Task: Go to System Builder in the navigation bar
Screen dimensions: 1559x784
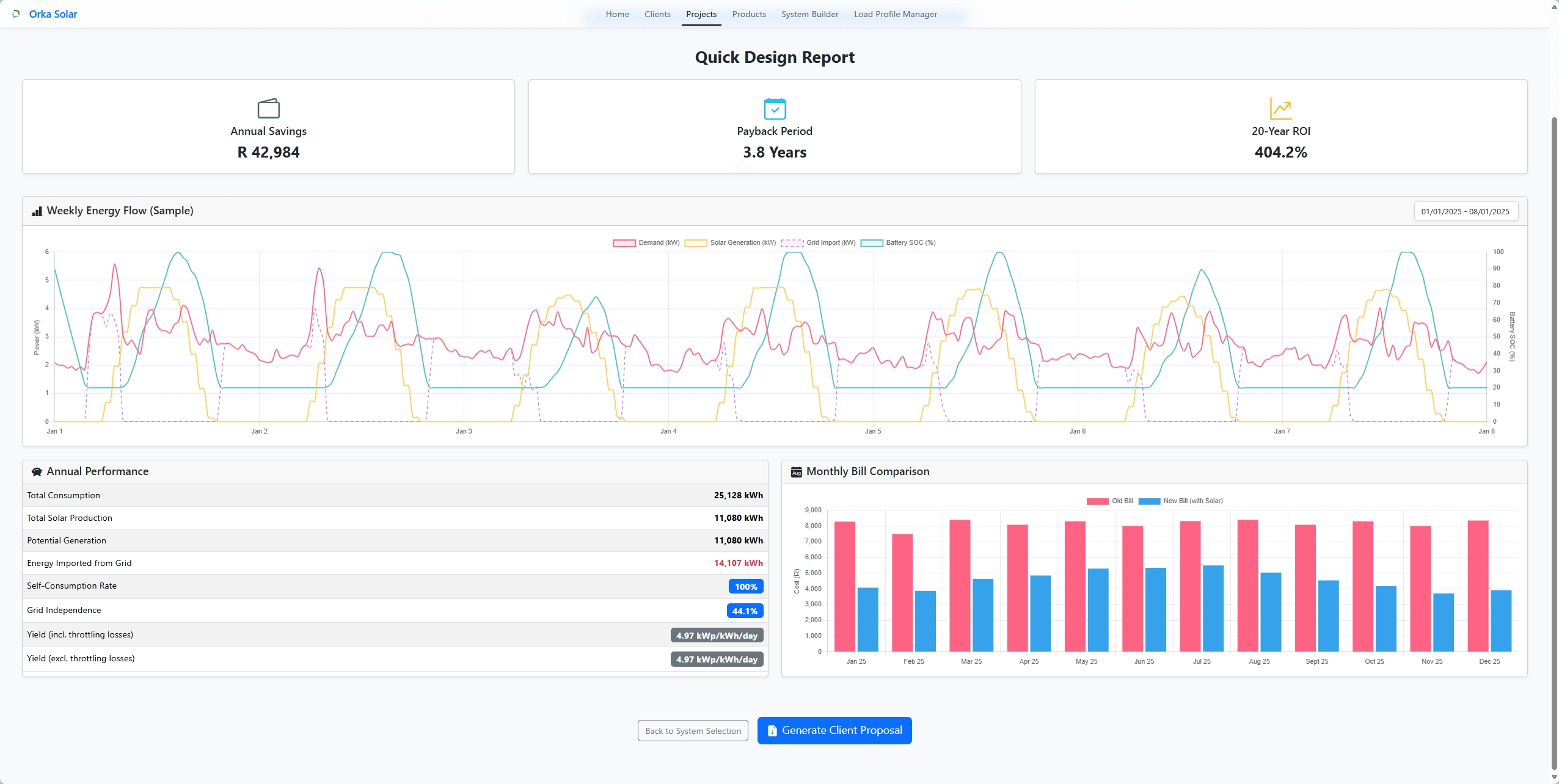Action: (809, 14)
